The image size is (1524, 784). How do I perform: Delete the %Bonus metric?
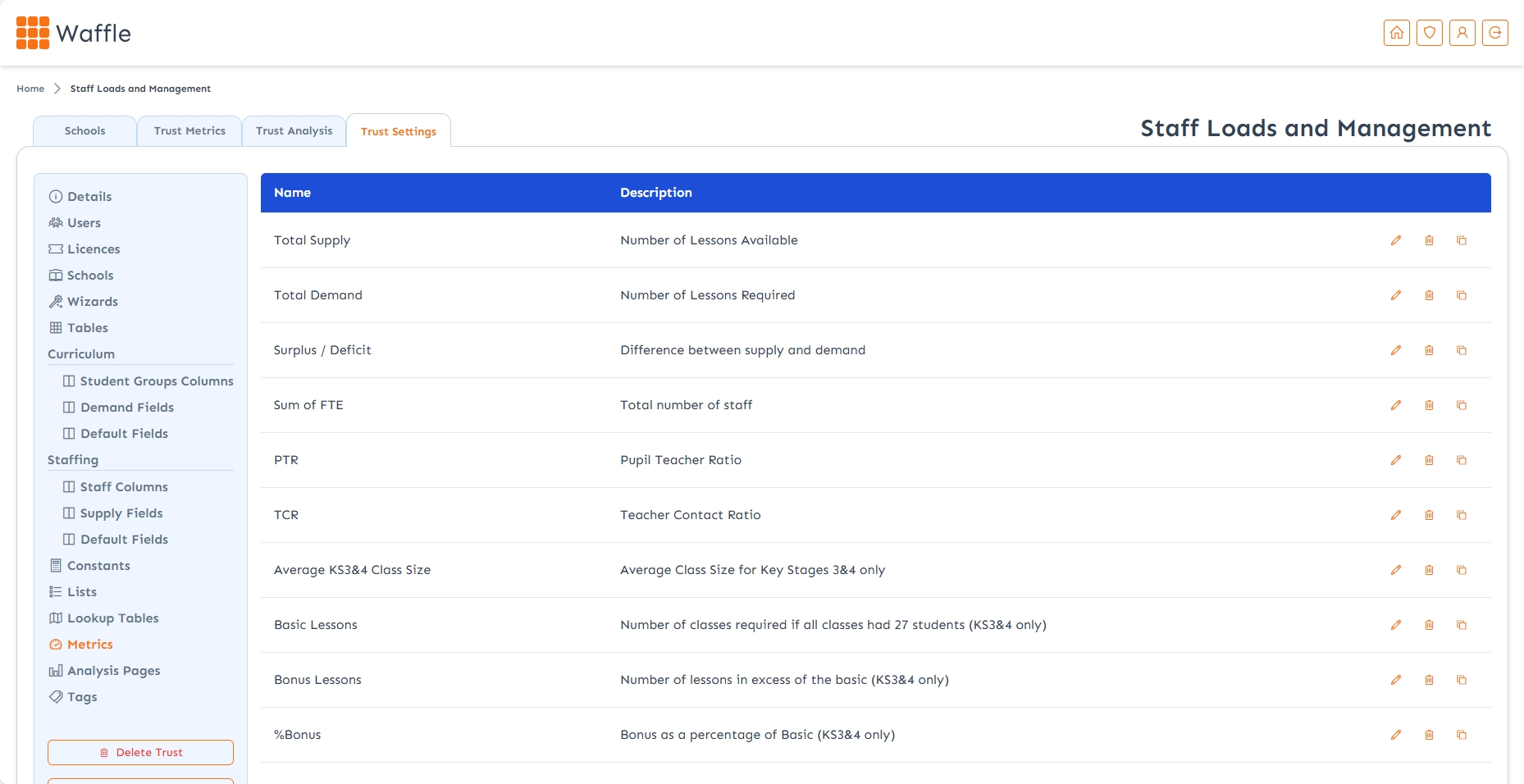(x=1429, y=735)
